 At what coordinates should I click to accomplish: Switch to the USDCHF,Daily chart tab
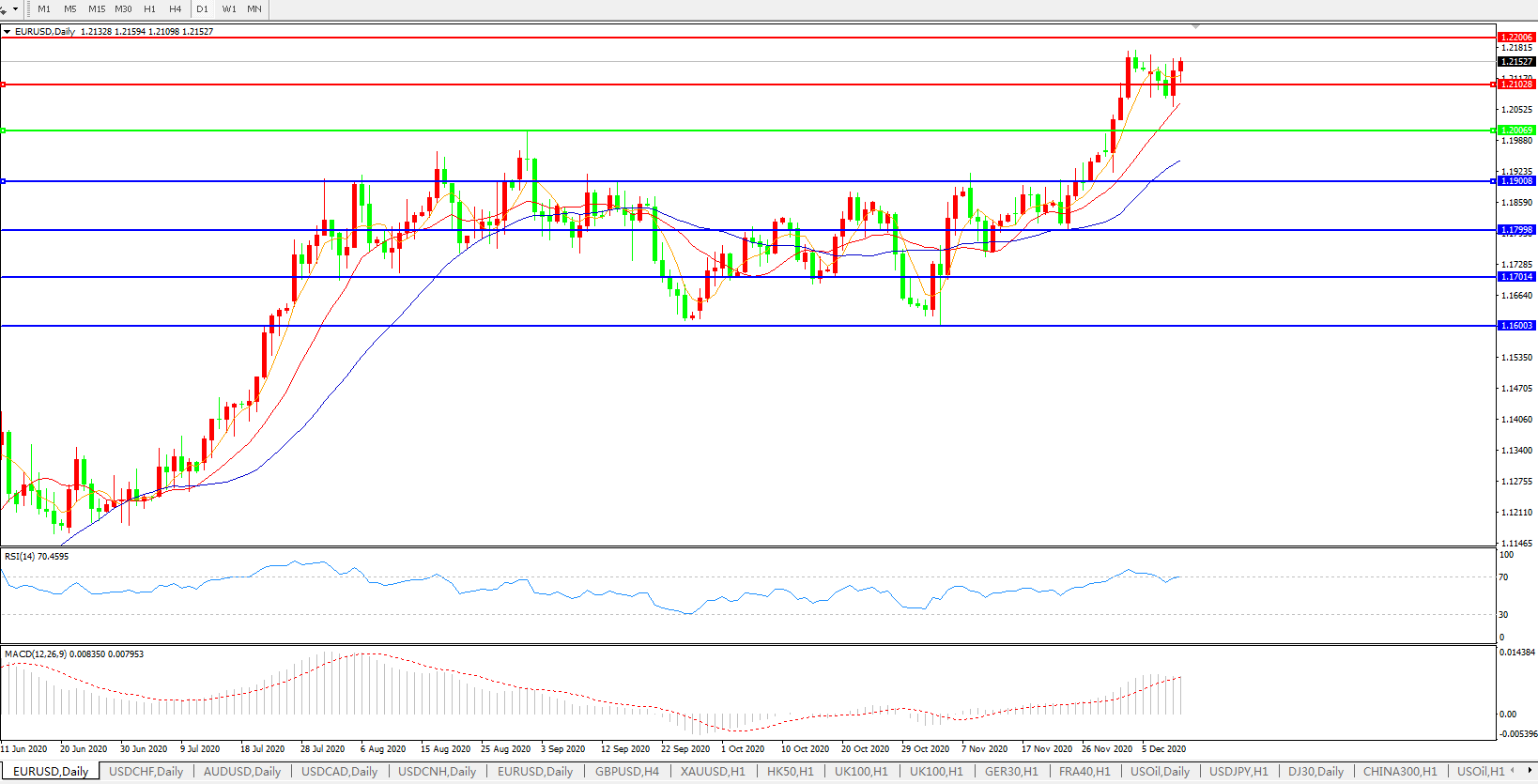pos(146,772)
